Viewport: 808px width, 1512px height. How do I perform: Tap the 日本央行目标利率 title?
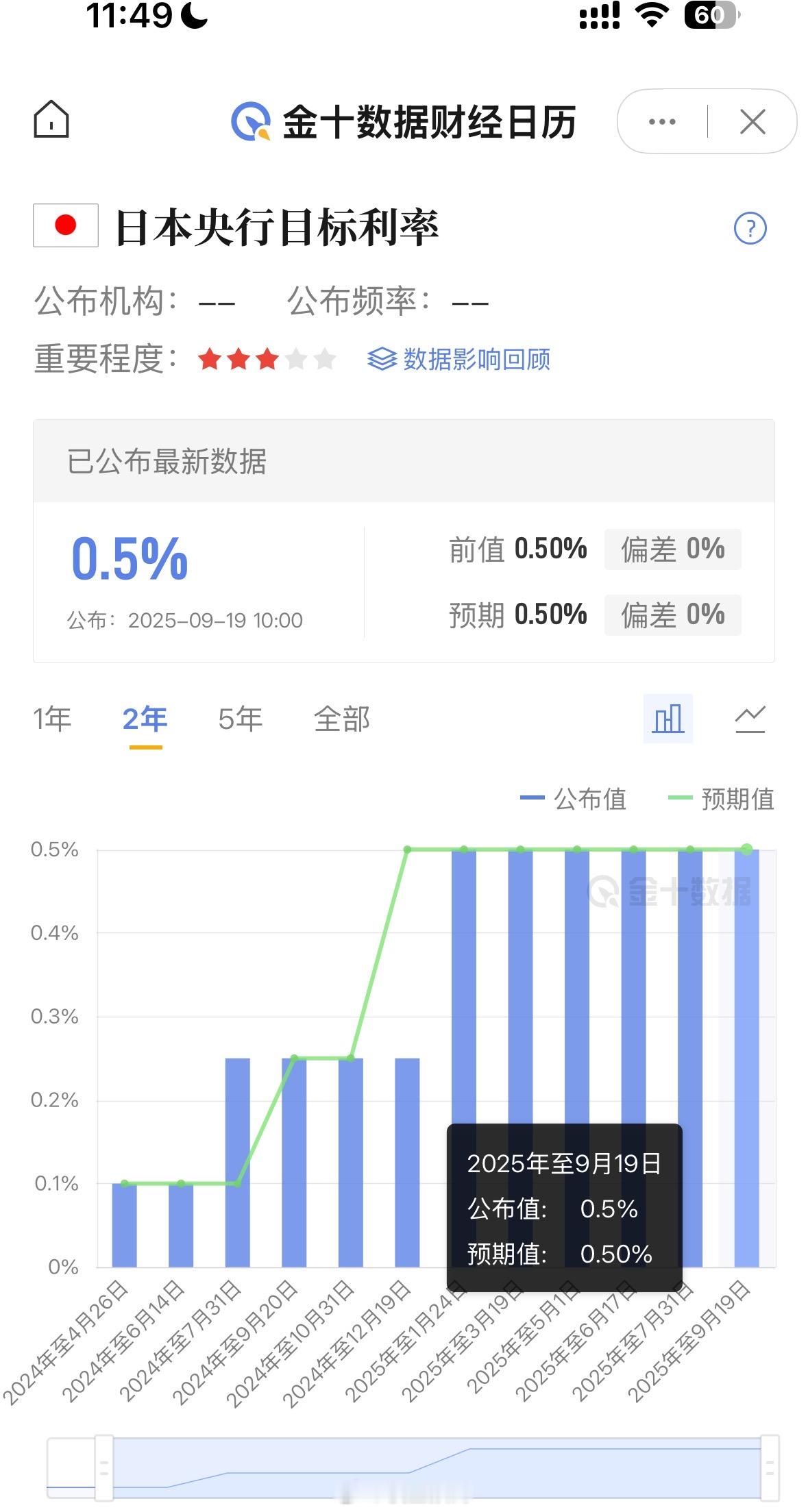click(277, 227)
